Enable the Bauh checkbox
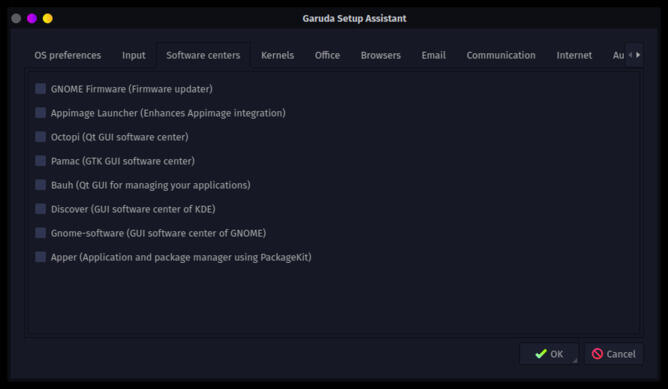668x389 pixels. 40,184
